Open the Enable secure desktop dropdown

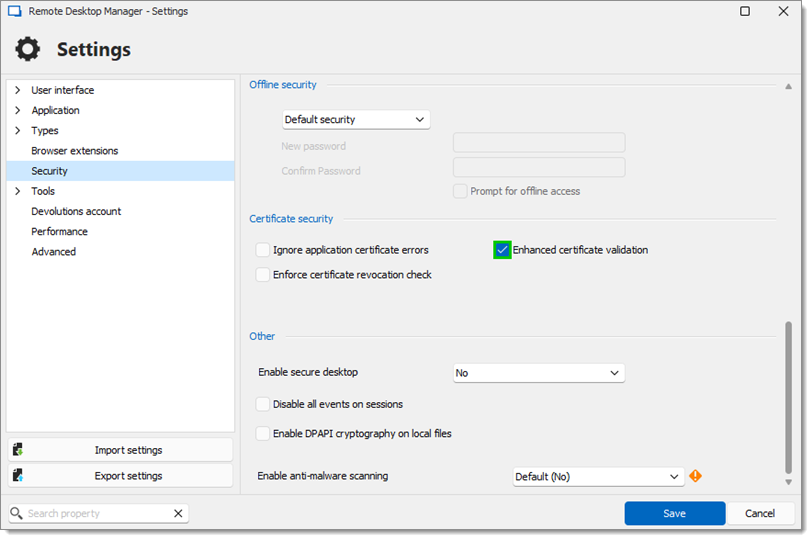(x=539, y=373)
